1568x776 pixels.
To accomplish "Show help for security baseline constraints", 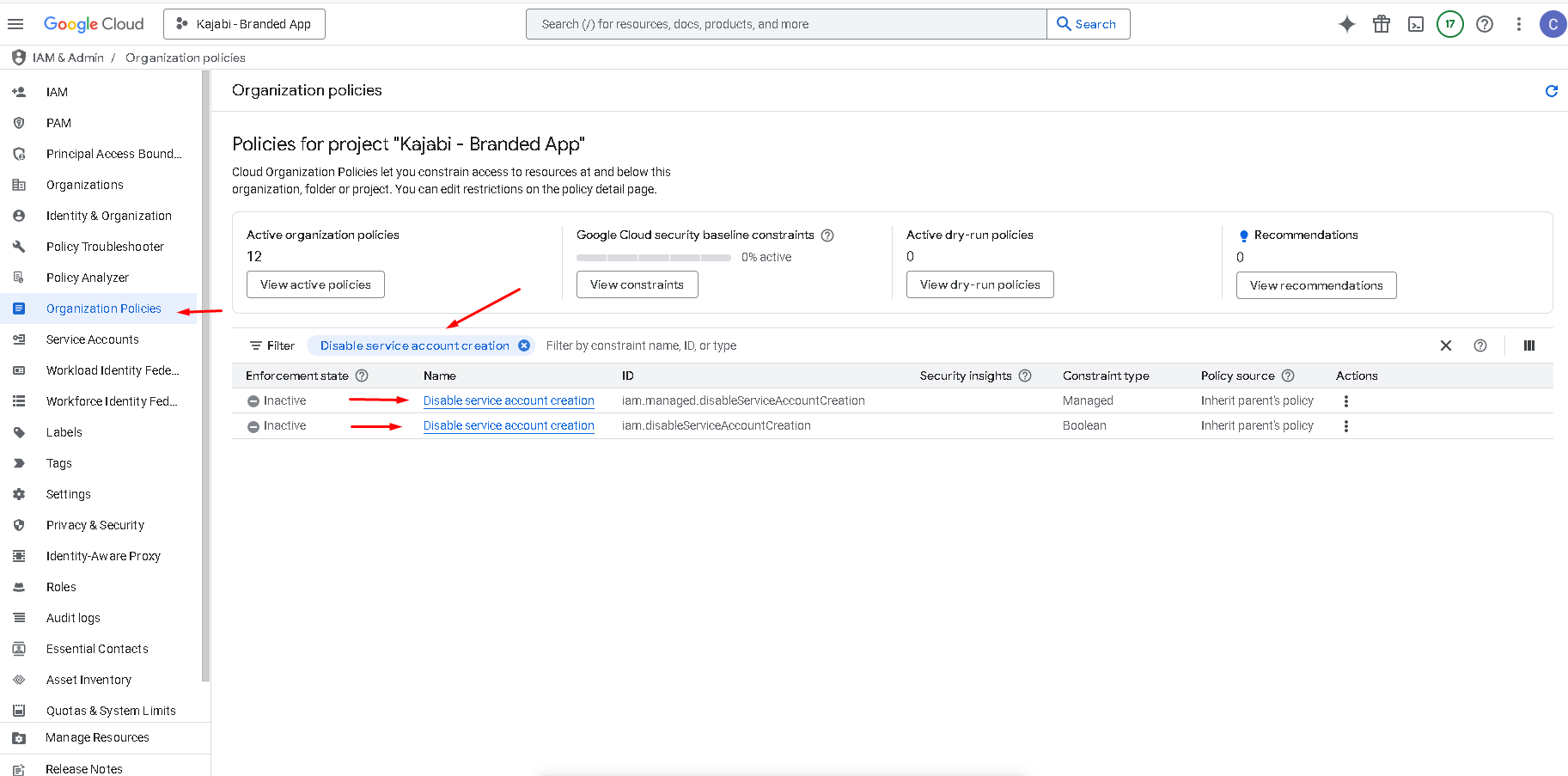I will click(827, 235).
